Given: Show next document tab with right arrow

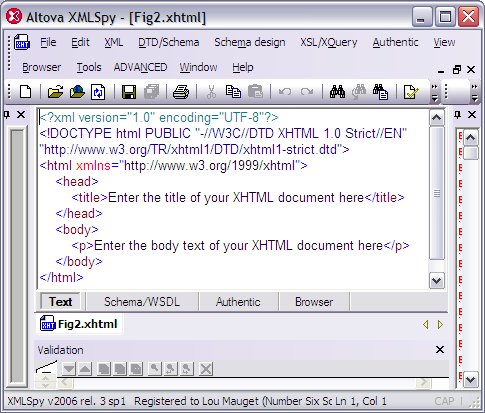Looking at the screenshot, I should (440, 324).
